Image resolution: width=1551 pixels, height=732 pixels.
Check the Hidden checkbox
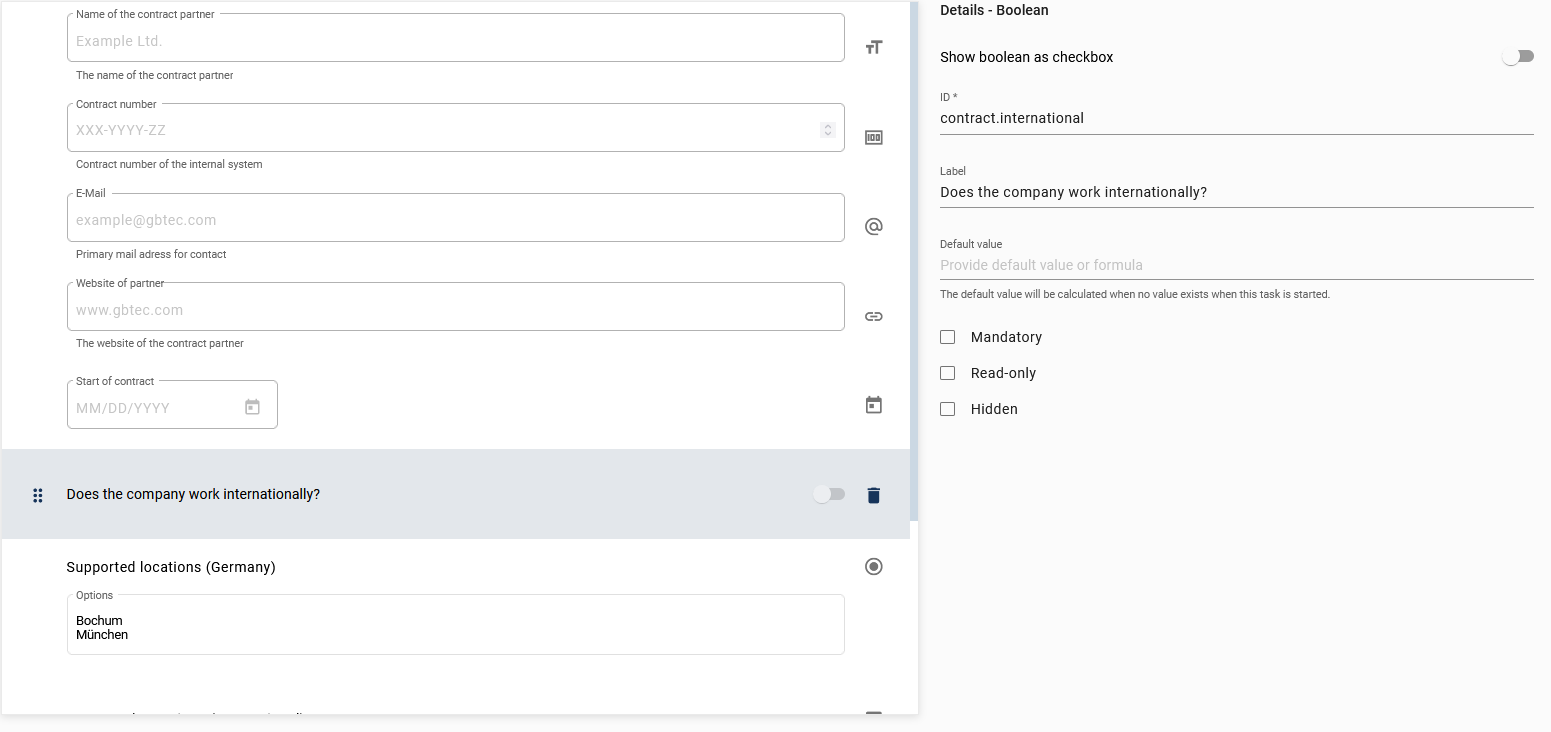[x=947, y=409]
